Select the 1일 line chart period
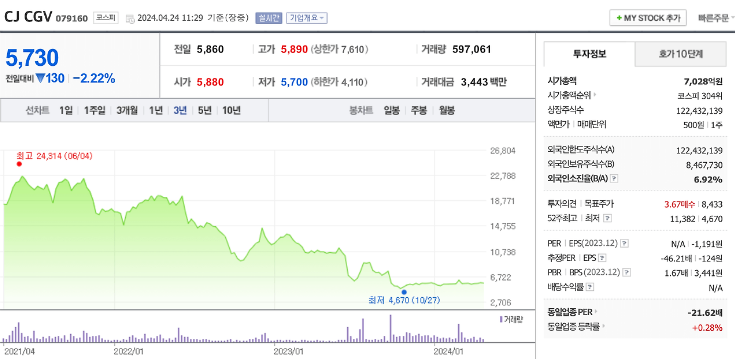Screen dimensions: 753x360 coord(66,110)
